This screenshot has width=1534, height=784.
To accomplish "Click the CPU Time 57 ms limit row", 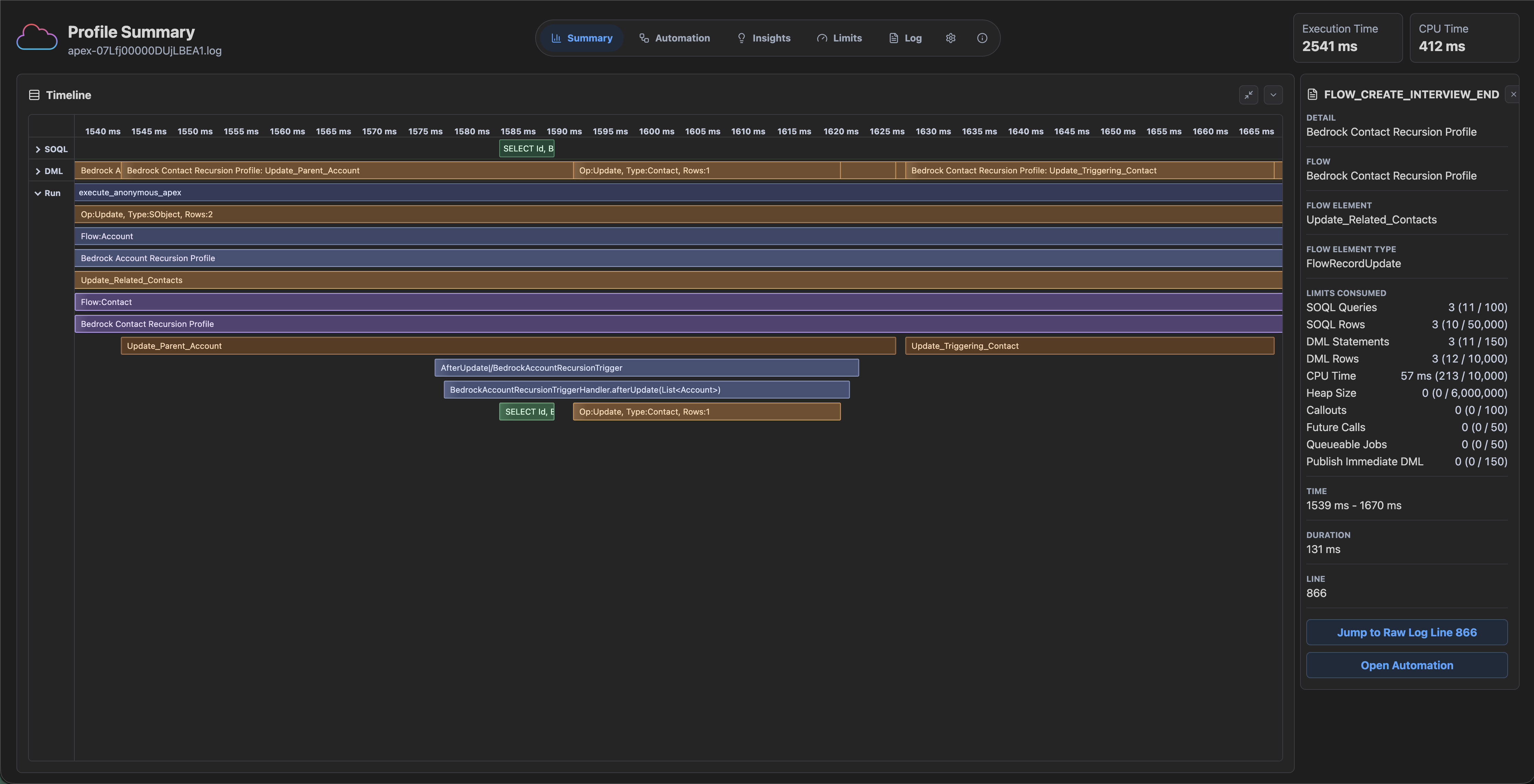I will pos(1406,376).
